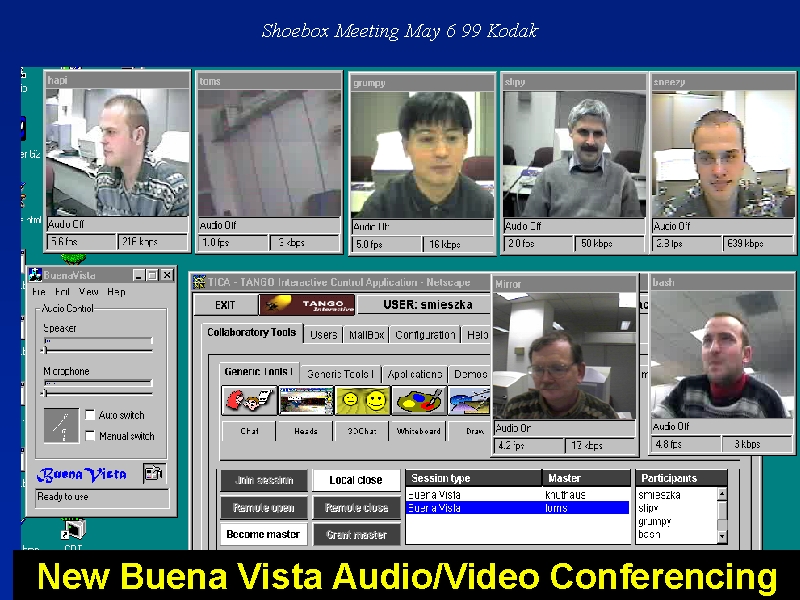
Task: Click the Local close button
Action: coord(356,480)
